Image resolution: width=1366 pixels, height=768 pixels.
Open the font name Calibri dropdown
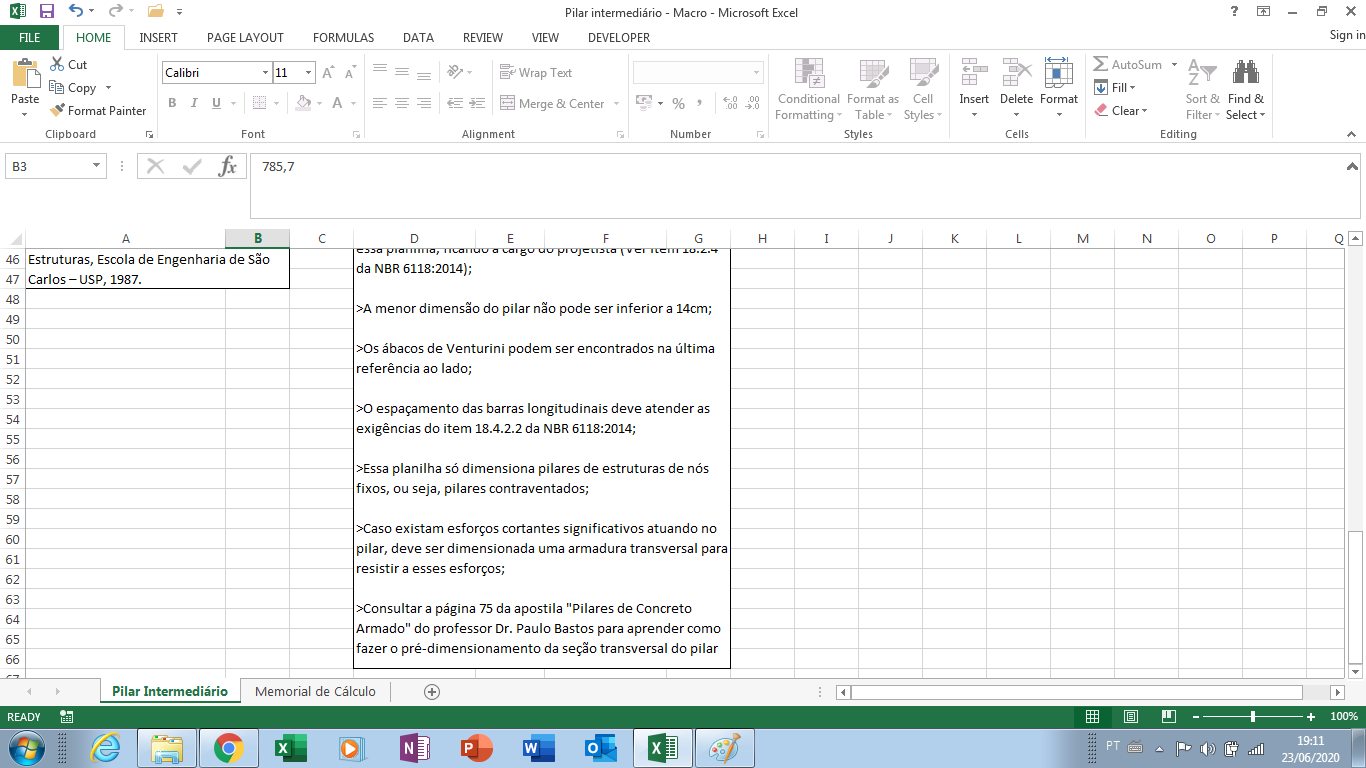coord(265,73)
